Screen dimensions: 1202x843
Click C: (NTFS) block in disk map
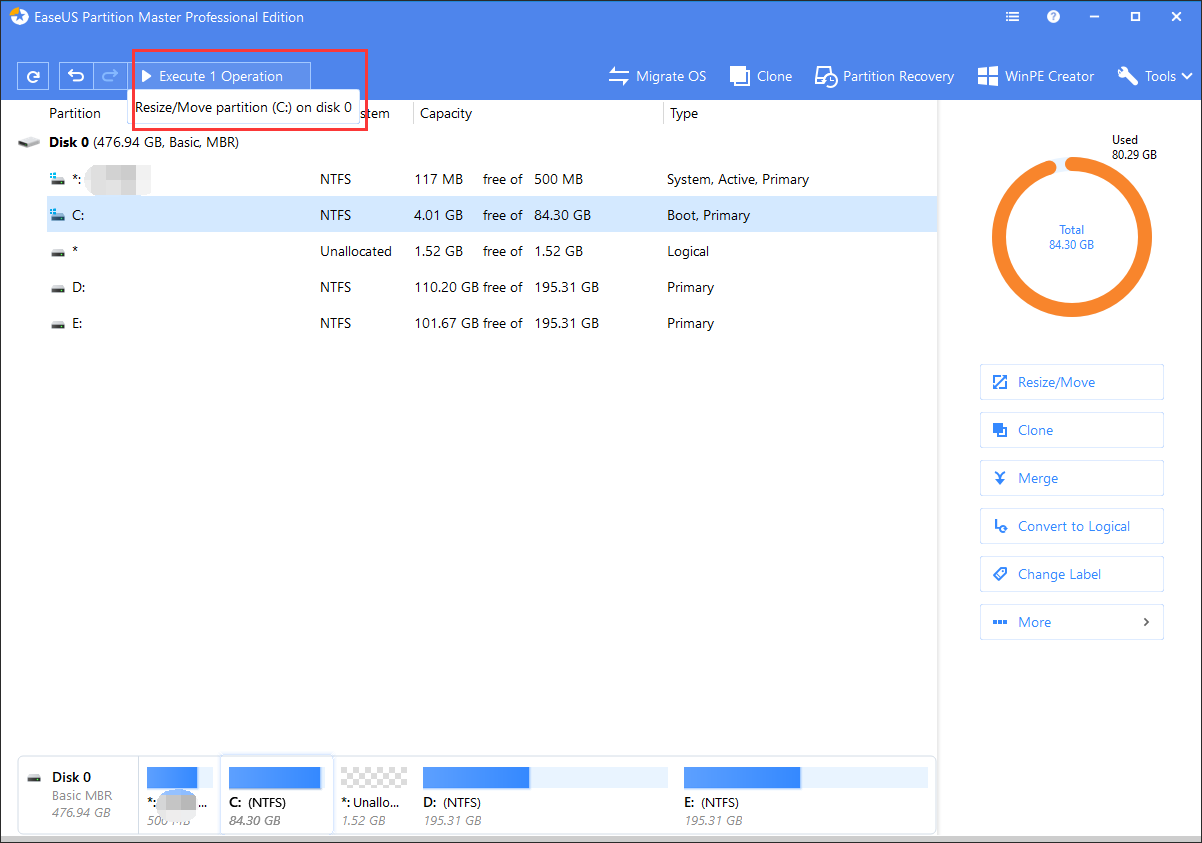click(276, 794)
